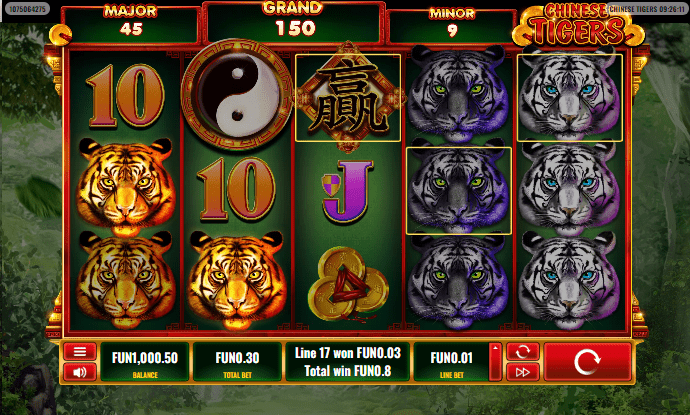Viewport: 690px width, 415px height.
Task: Enable autoplay with the circular arrows icon
Action: (522, 352)
